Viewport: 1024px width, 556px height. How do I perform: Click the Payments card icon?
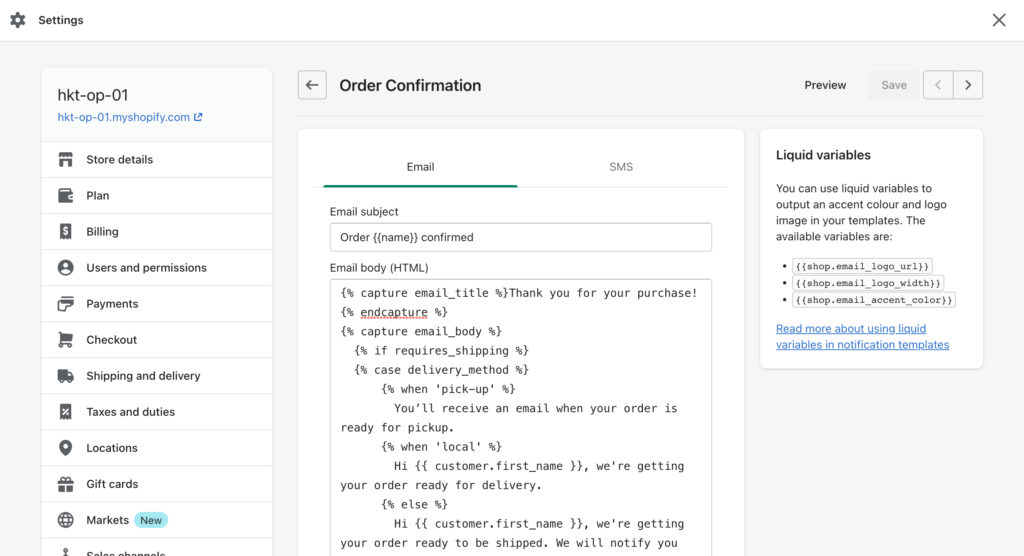65,304
